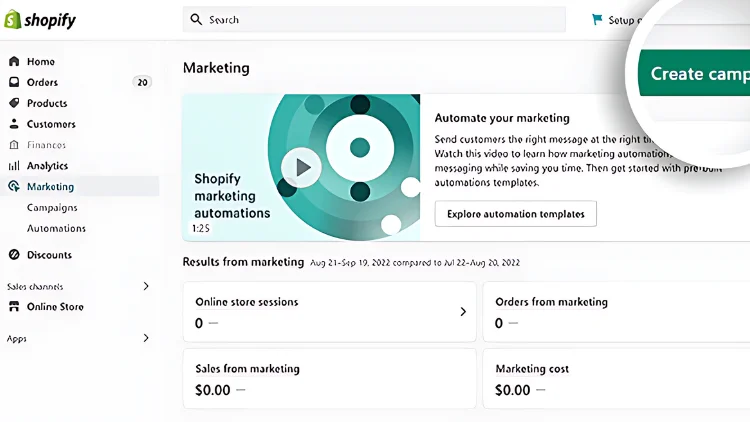Click the Sales channels label
Screen dimensions: 750x422
coord(35,287)
